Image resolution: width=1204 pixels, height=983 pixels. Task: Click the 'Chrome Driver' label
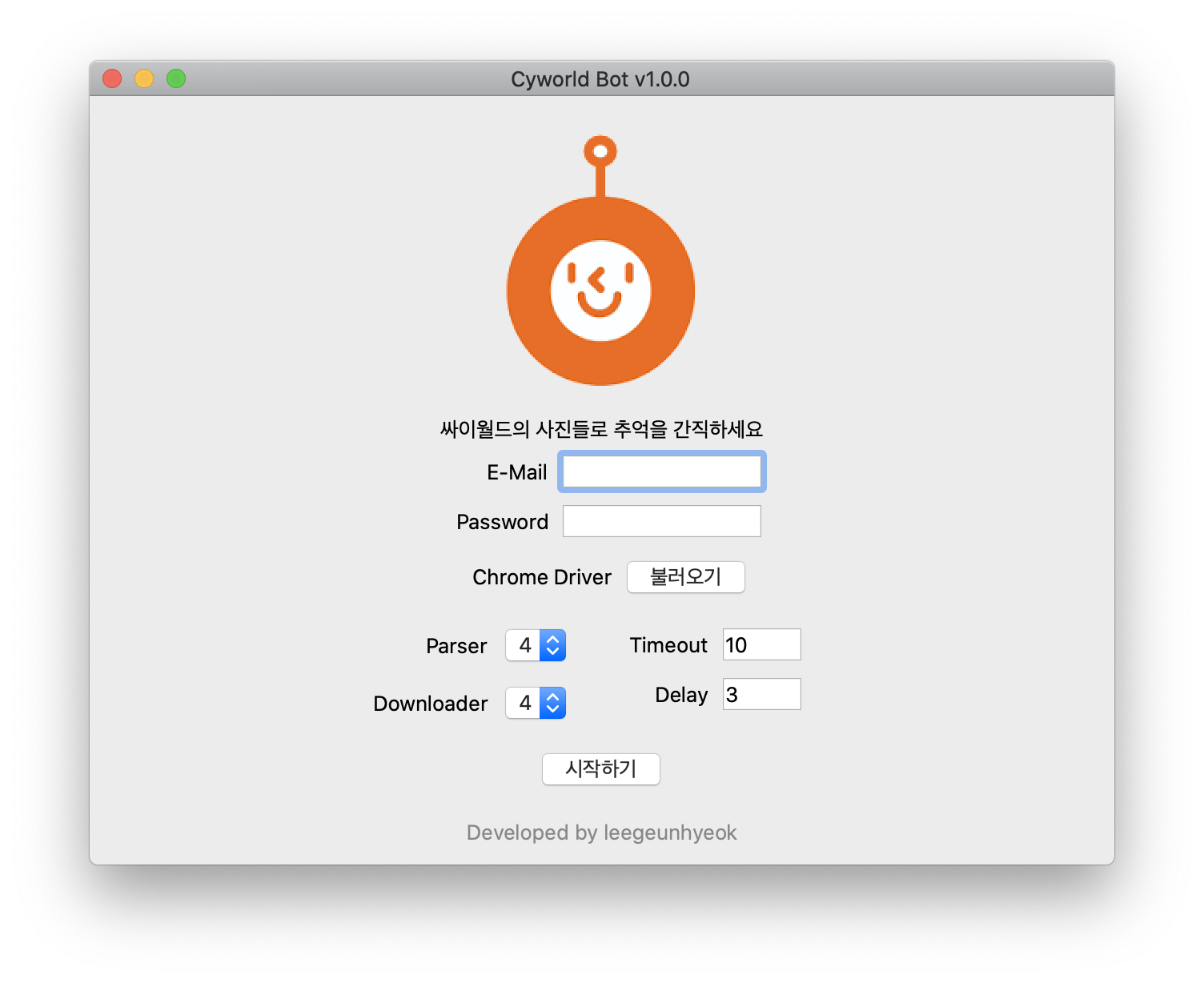(x=542, y=577)
